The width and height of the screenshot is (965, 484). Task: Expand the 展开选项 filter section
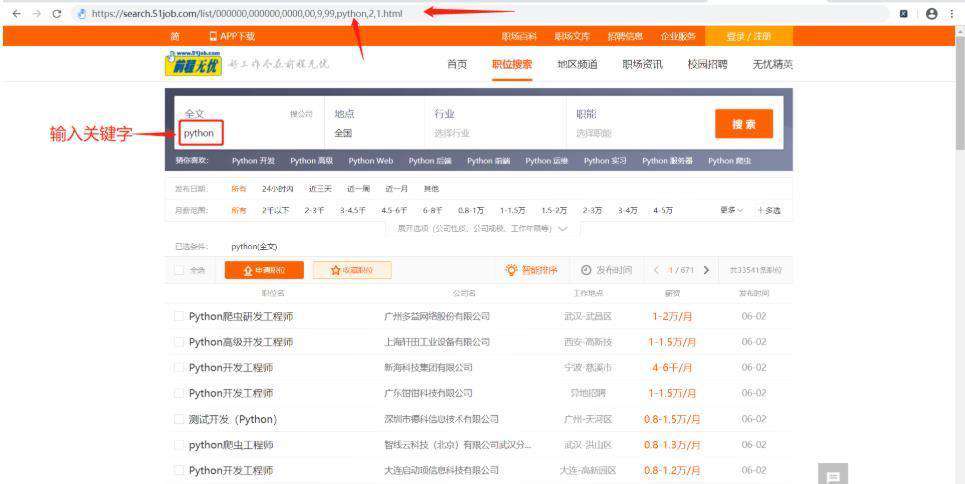point(482,228)
